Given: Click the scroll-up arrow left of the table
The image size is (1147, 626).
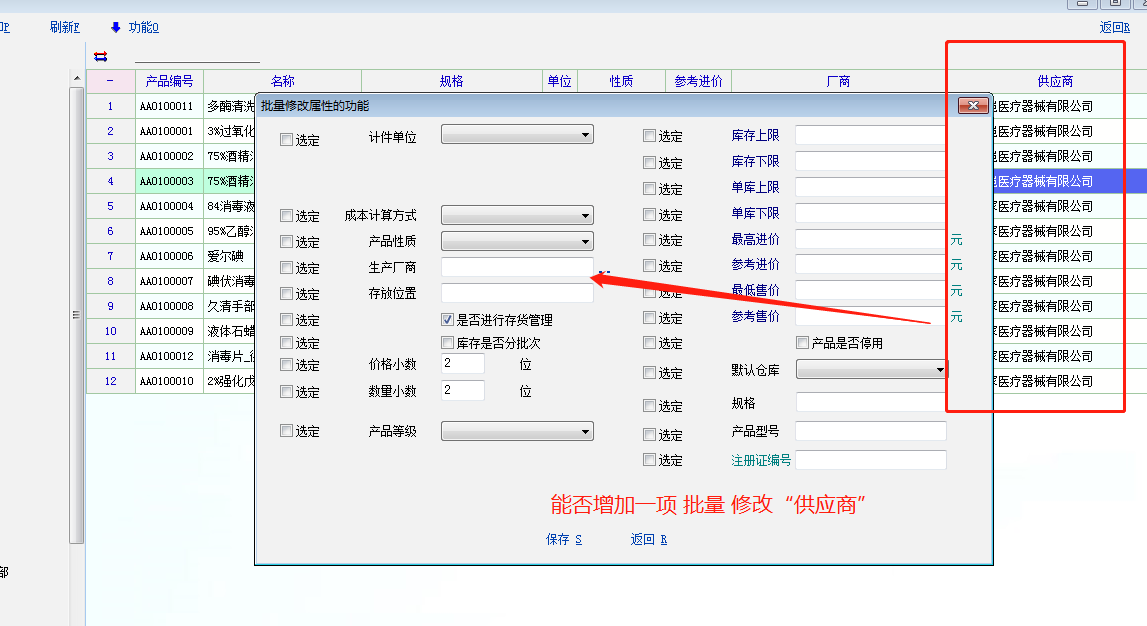Looking at the screenshot, I should pos(76,79).
